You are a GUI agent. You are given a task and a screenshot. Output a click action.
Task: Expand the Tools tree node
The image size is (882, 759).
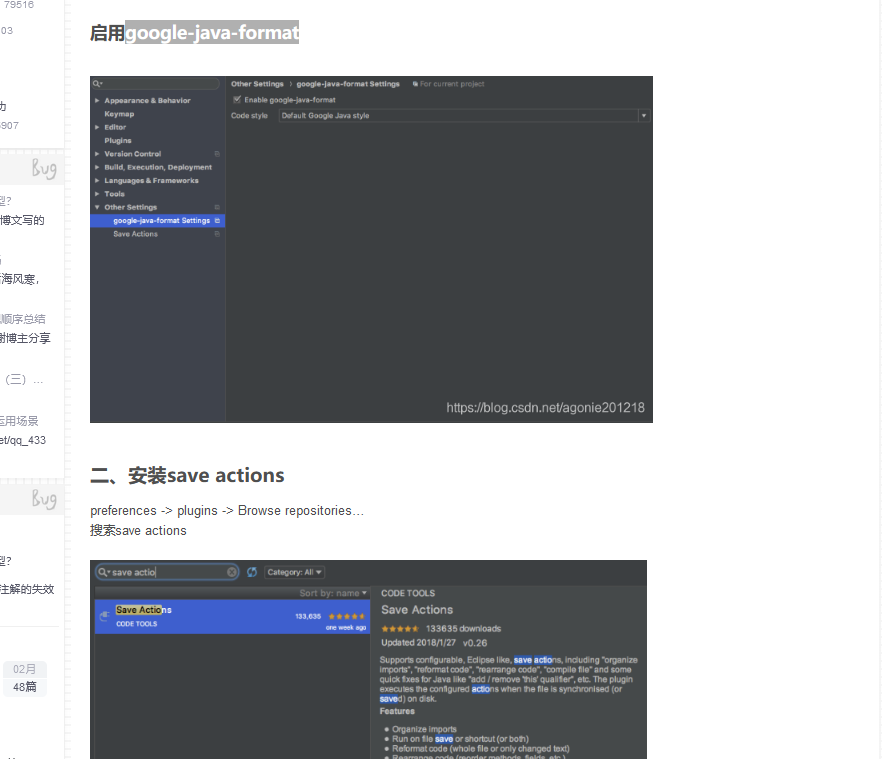[x=97, y=194]
